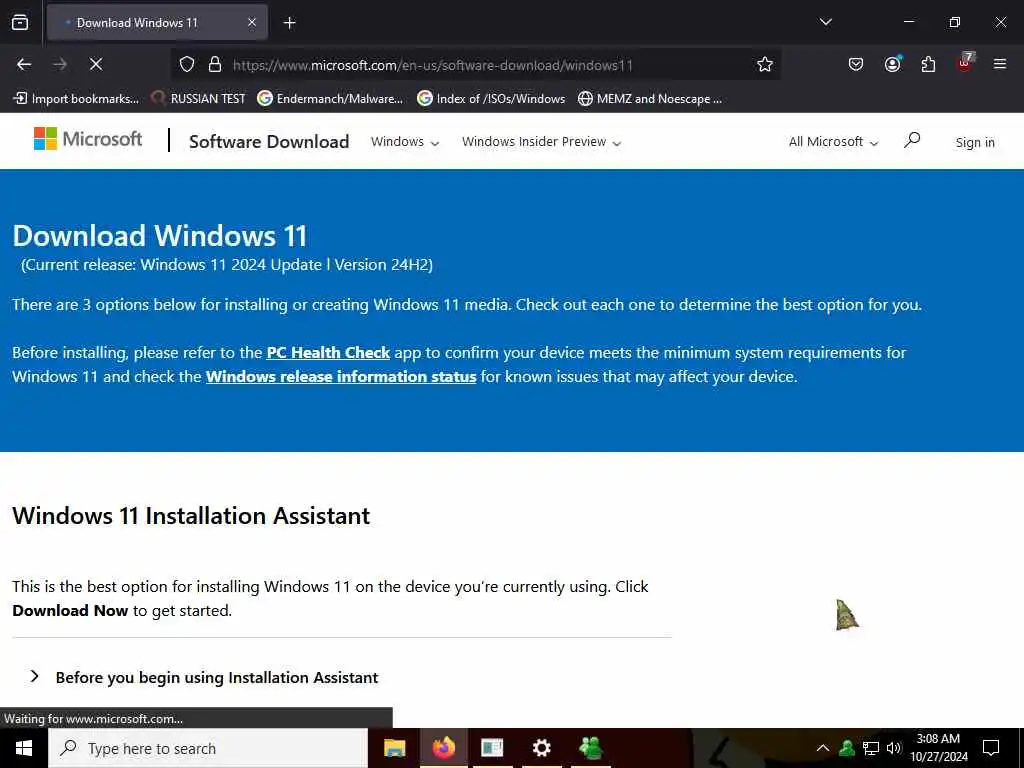Open the window-like app taskbar icon

(x=492, y=748)
